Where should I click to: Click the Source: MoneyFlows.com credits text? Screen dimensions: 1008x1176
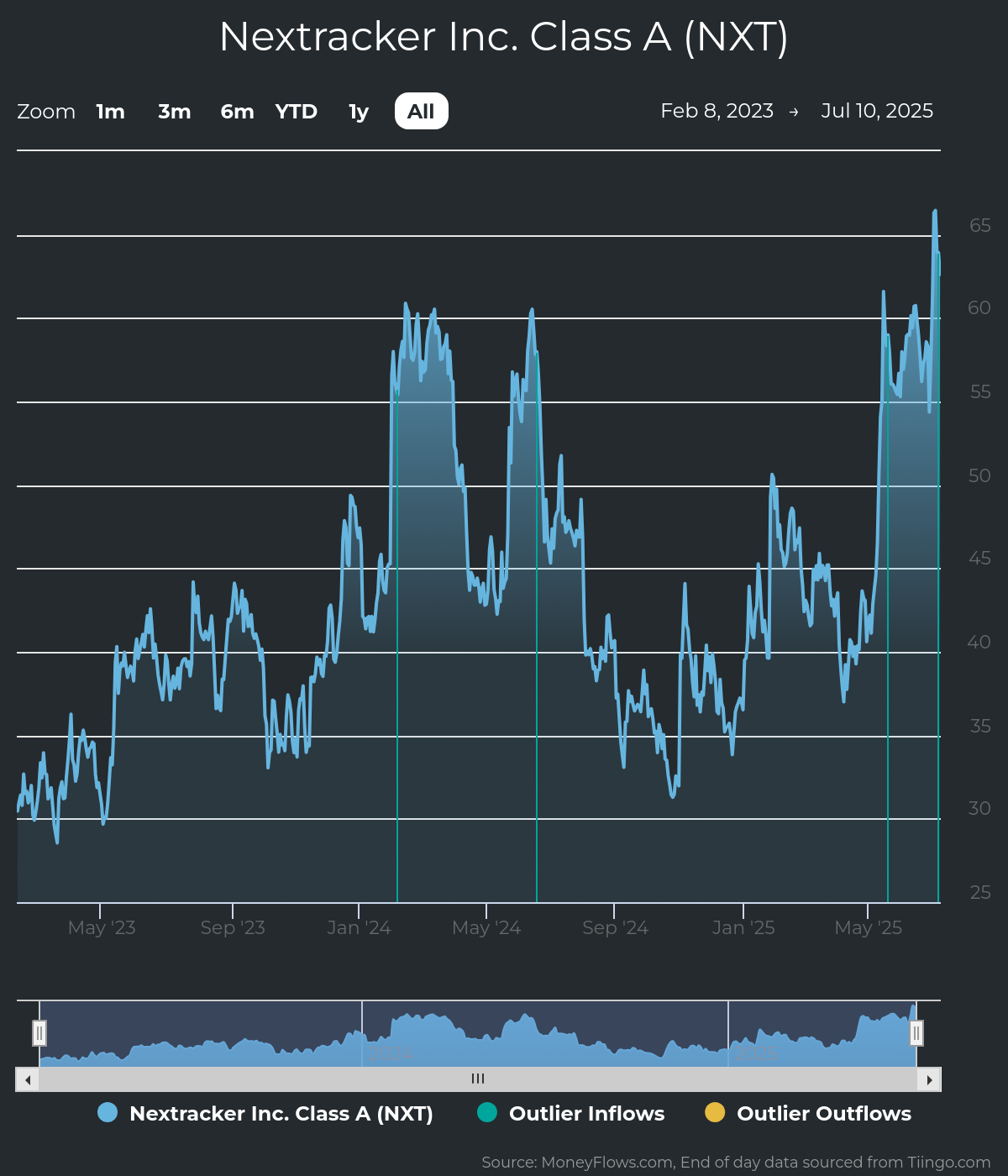(736, 1162)
